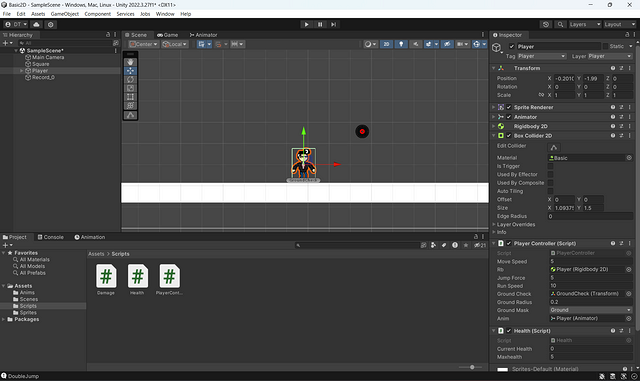
Task: Click the Box Collider 2D help icon
Action: (x=613, y=136)
